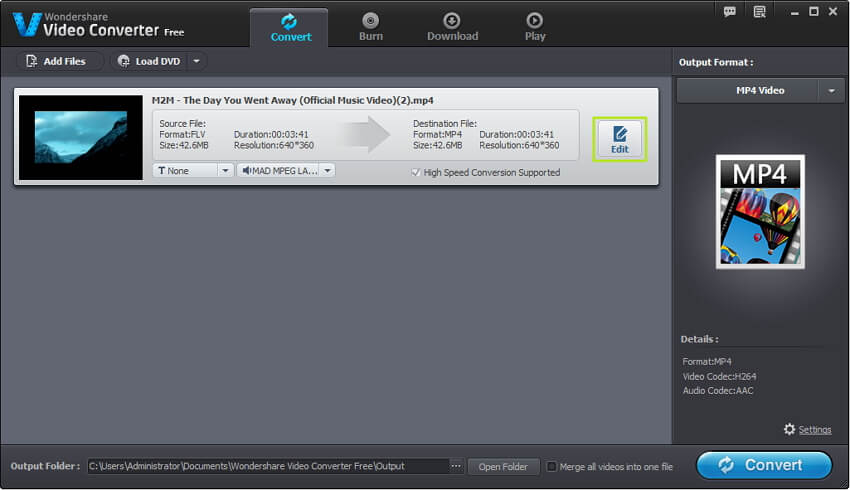Image resolution: width=850 pixels, height=490 pixels.
Task: Open the Download tab
Action: (x=452, y=28)
